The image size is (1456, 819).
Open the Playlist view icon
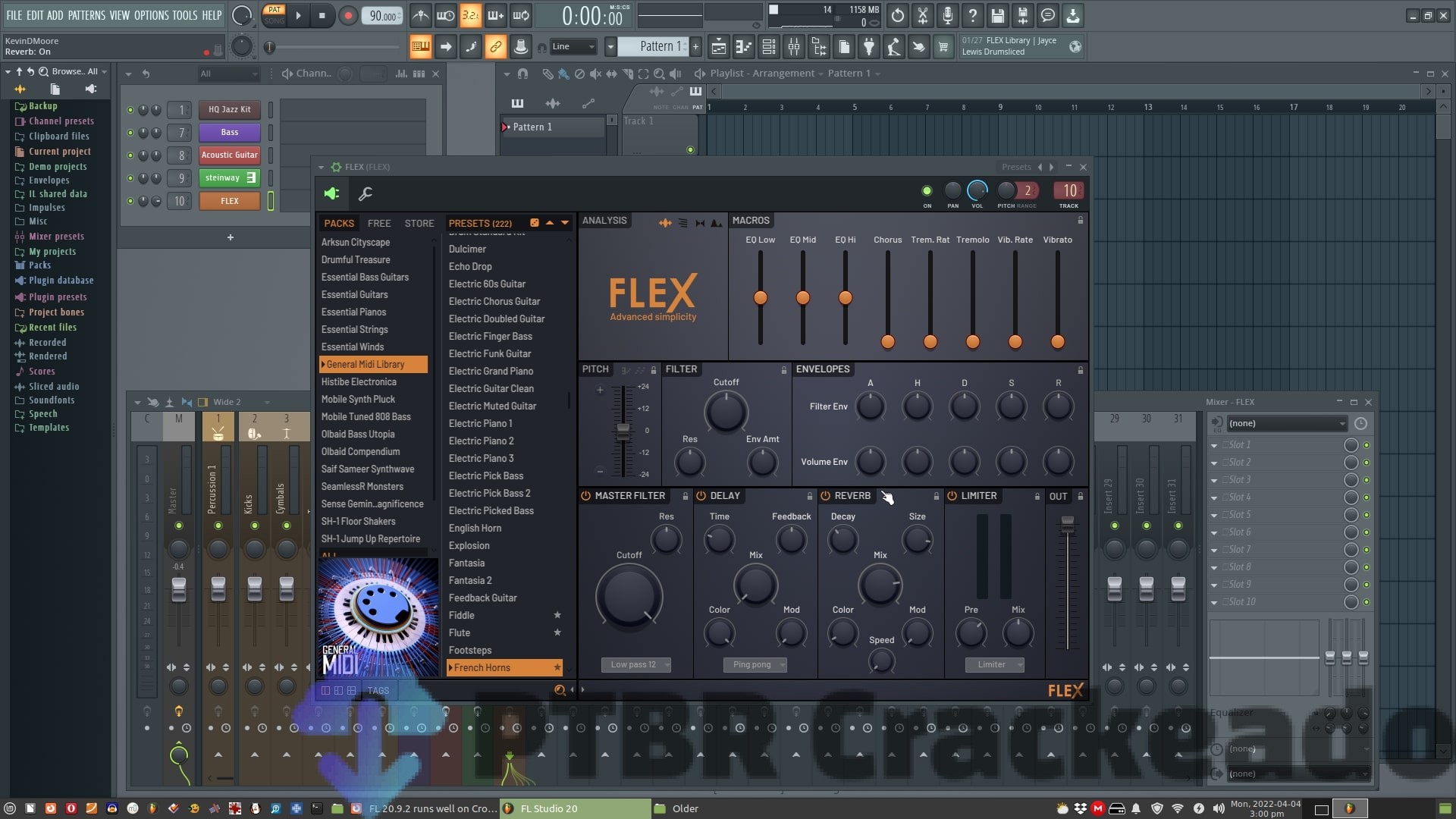coord(719,47)
